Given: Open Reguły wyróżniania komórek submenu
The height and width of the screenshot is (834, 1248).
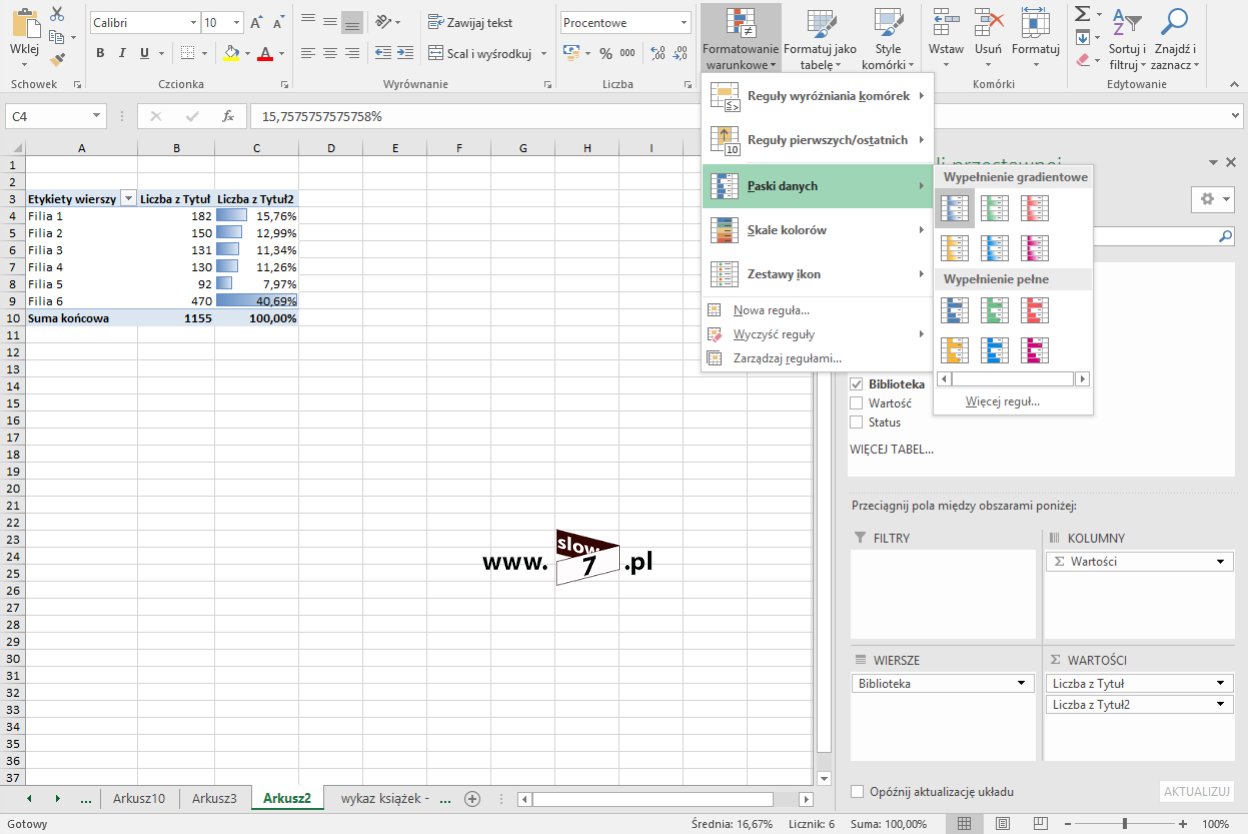Looking at the screenshot, I should tap(818, 96).
